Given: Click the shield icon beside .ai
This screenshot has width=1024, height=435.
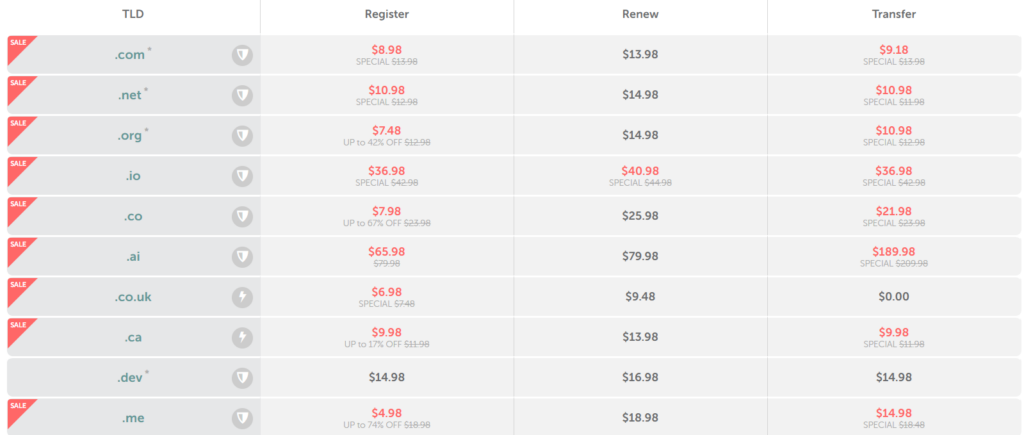Looking at the screenshot, I should tap(242, 257).
